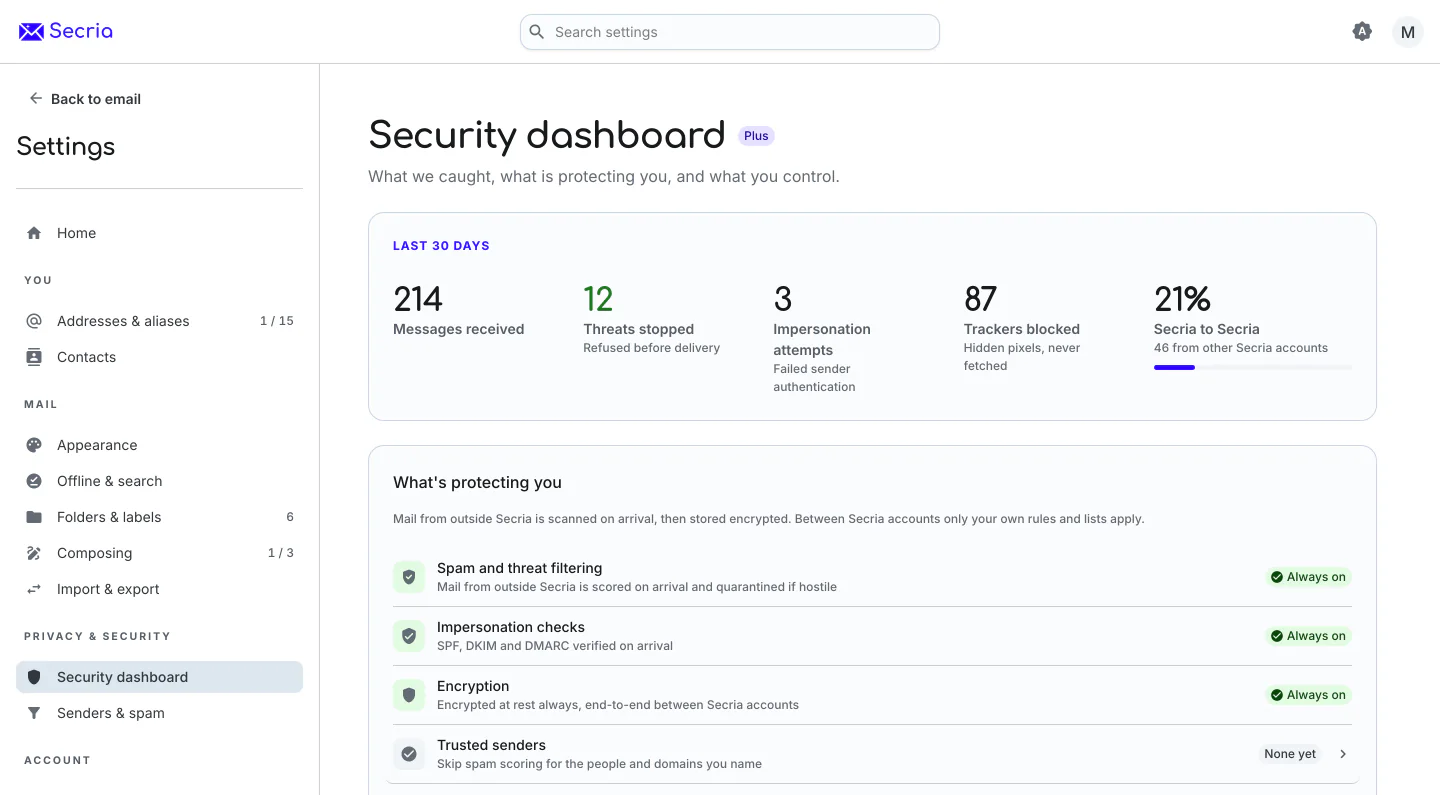Click 46 from other Secria accounts text

click(x=1241, y=348)
